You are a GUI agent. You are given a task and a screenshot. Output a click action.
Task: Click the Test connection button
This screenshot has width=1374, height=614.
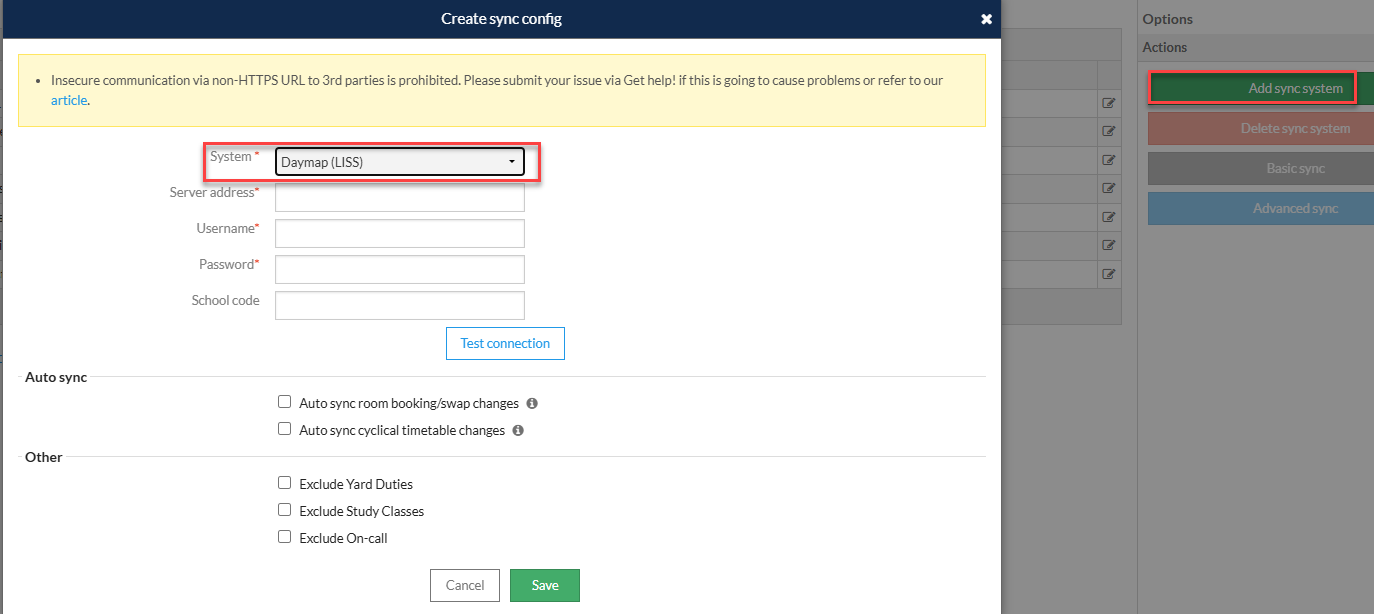tap(505, 343)
